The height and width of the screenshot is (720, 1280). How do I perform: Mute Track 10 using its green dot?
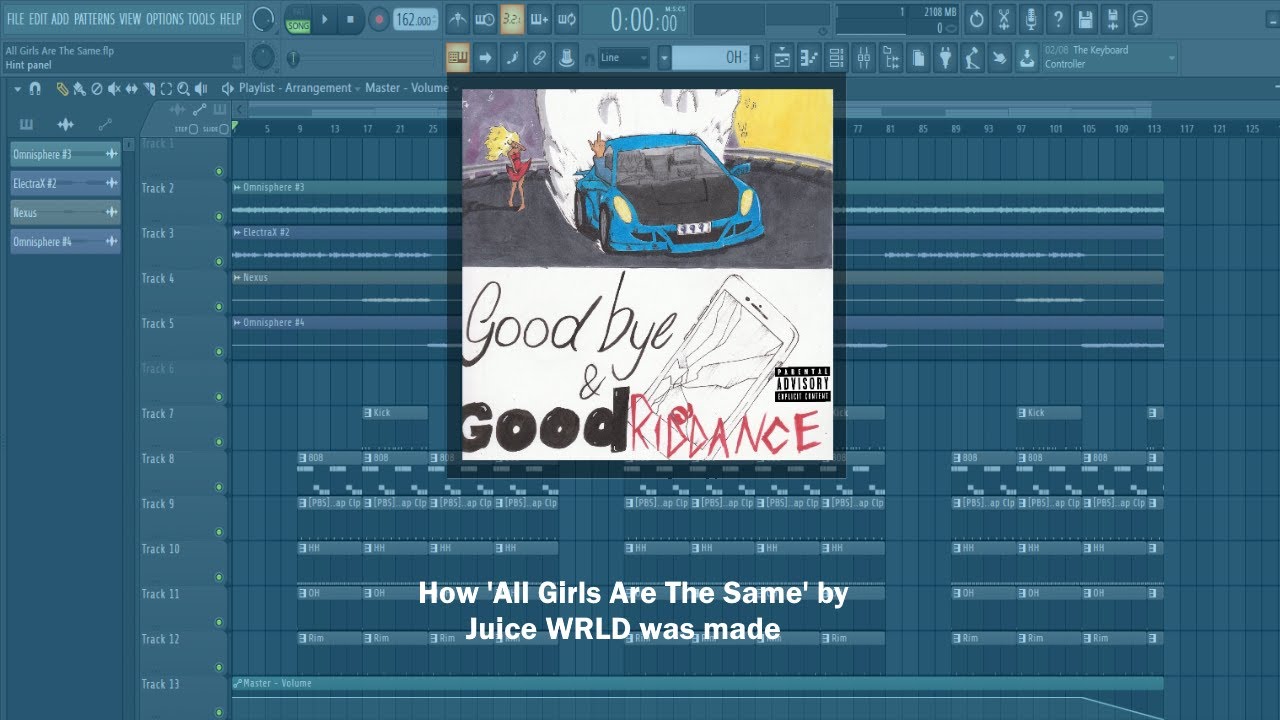tap(219, 577)
